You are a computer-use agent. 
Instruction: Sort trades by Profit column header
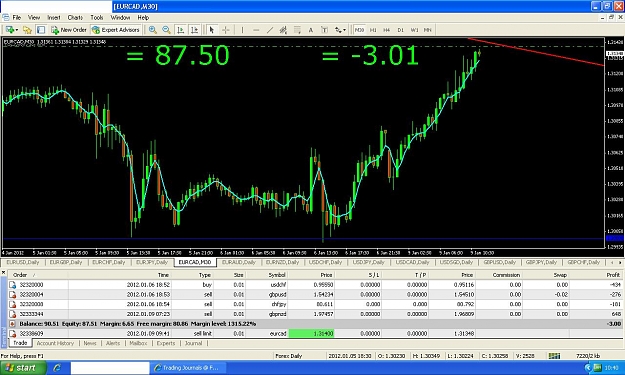[613, 275]
